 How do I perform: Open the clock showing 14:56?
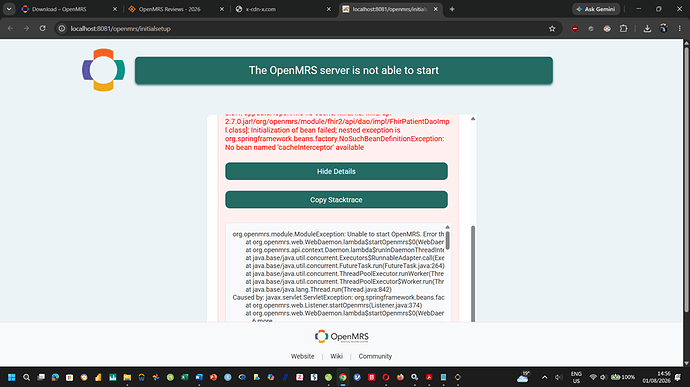pyautogui.click(x=656, y=377)
